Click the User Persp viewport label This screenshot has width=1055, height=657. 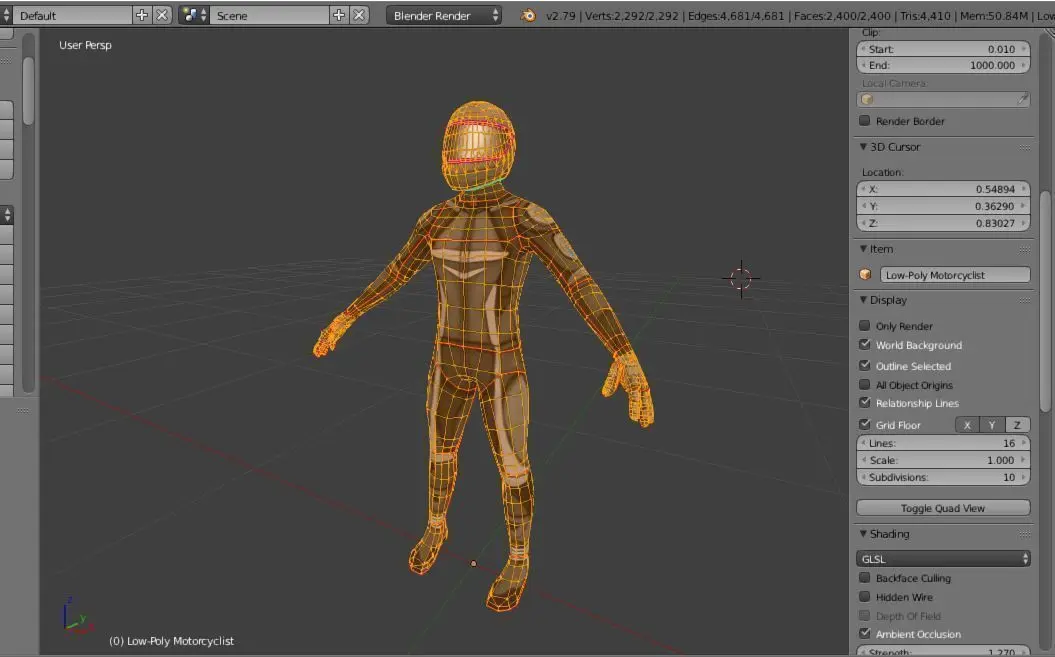pyautogui.click(x=85, y=45)
